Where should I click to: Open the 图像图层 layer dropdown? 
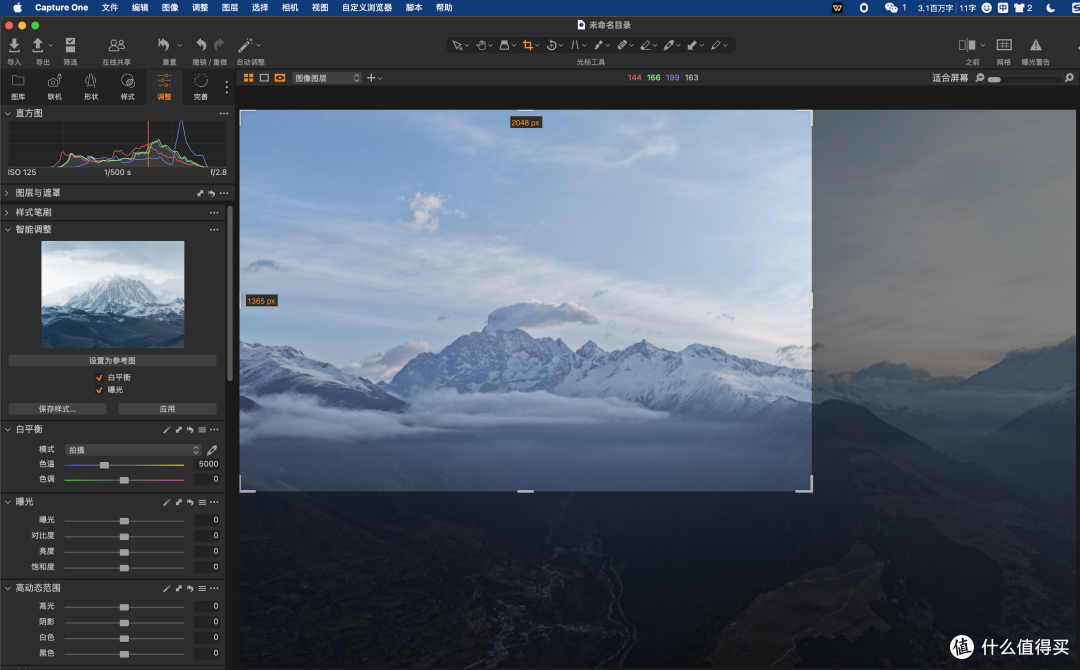tap(326, 78)
